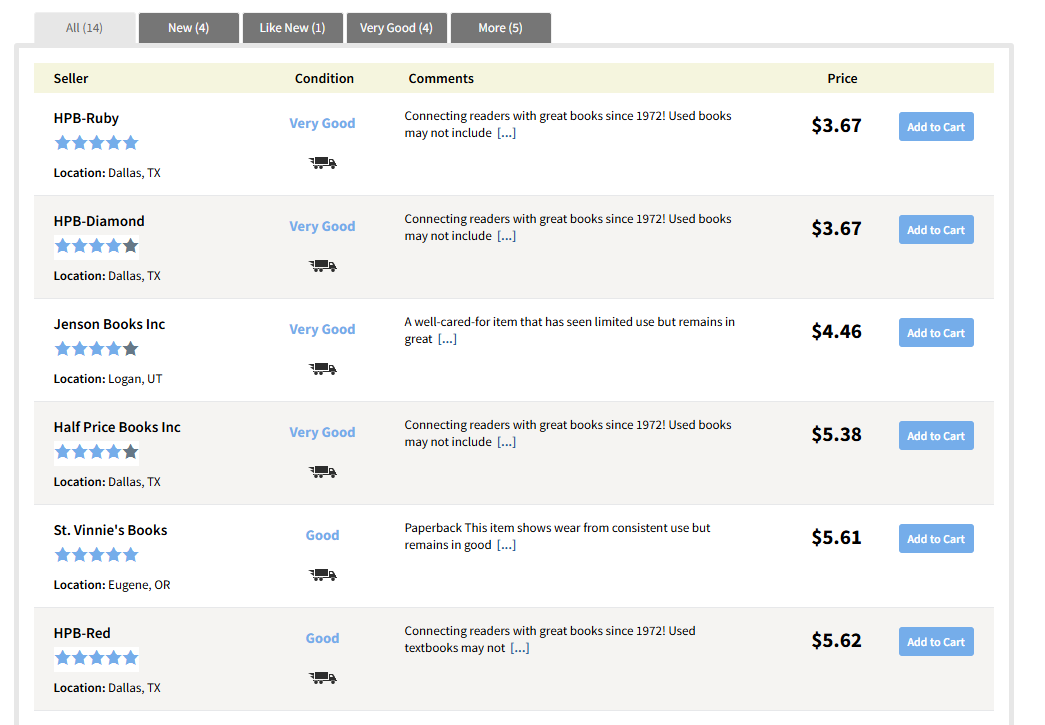
Task: Click the shipping truck icon for HPB-Red
Action: click(323, 678)
